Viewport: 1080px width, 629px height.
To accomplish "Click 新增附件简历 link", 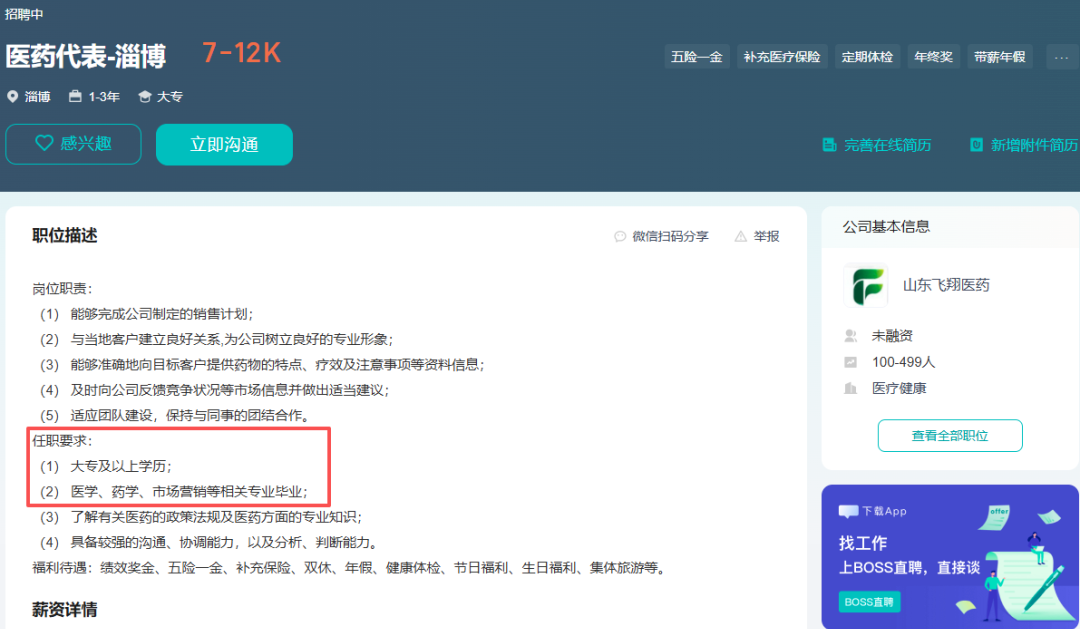I will click(x=1034, y=145).
